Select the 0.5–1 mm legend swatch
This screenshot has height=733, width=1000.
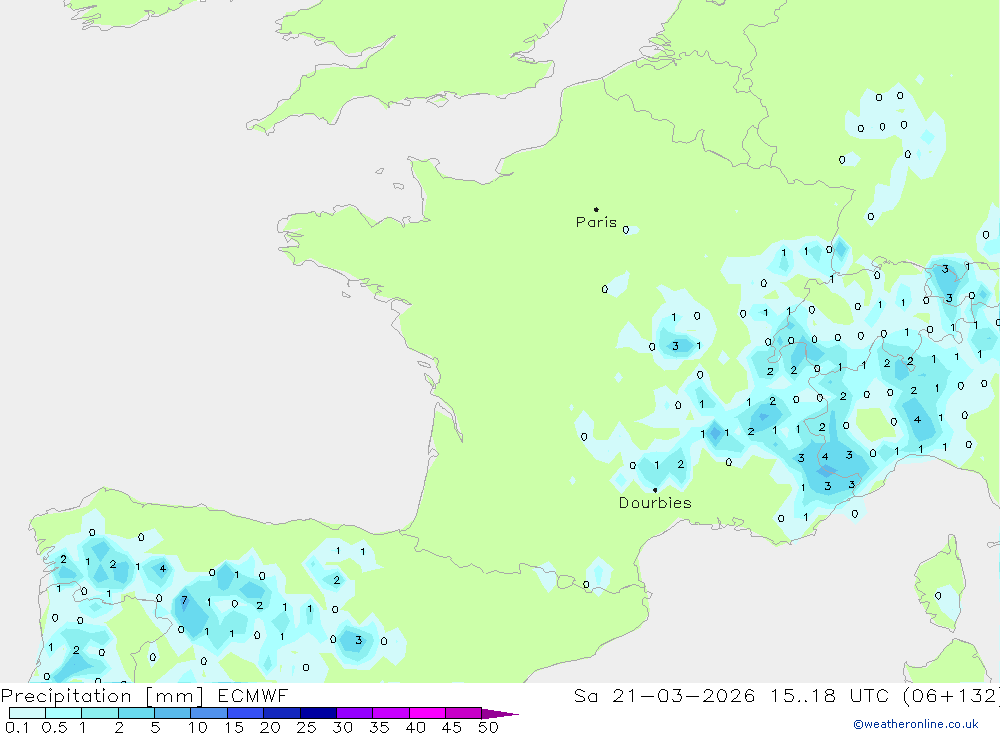pyautogui.click(x=63, y=713)
